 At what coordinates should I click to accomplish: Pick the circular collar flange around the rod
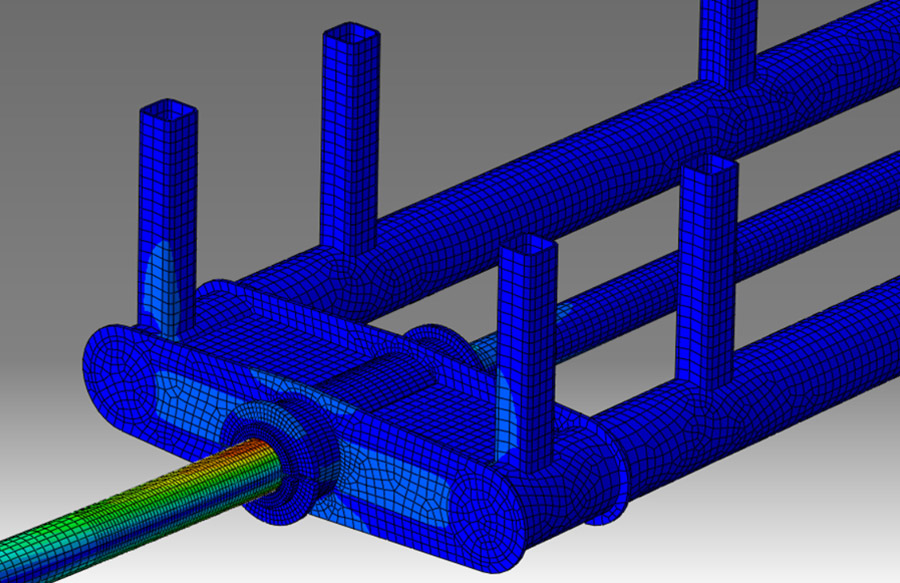pos(281,461)
